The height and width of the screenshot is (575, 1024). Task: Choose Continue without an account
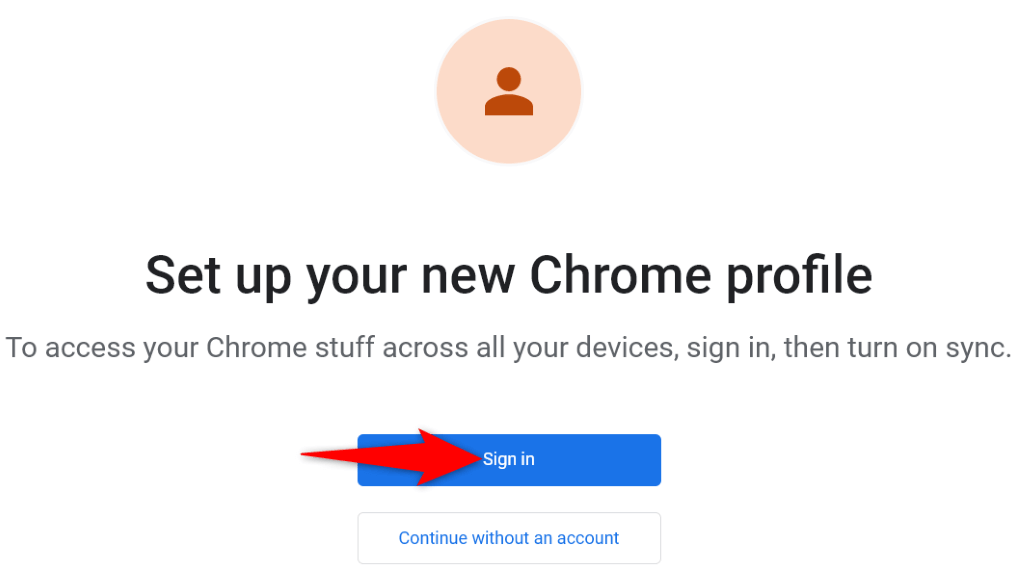(x=509, y=538)
